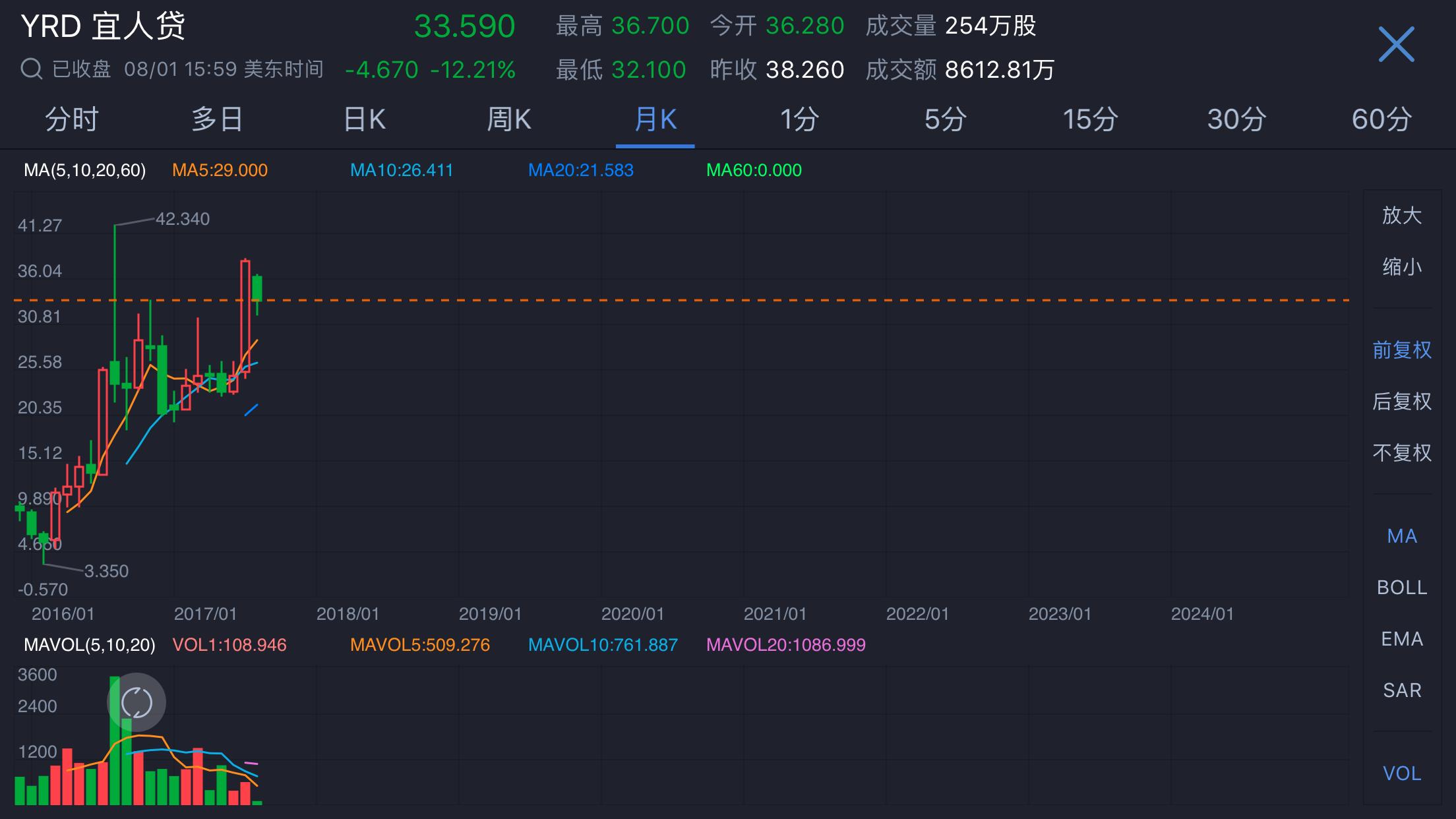Open the 周K weekly chart tab

pos(509,119)
